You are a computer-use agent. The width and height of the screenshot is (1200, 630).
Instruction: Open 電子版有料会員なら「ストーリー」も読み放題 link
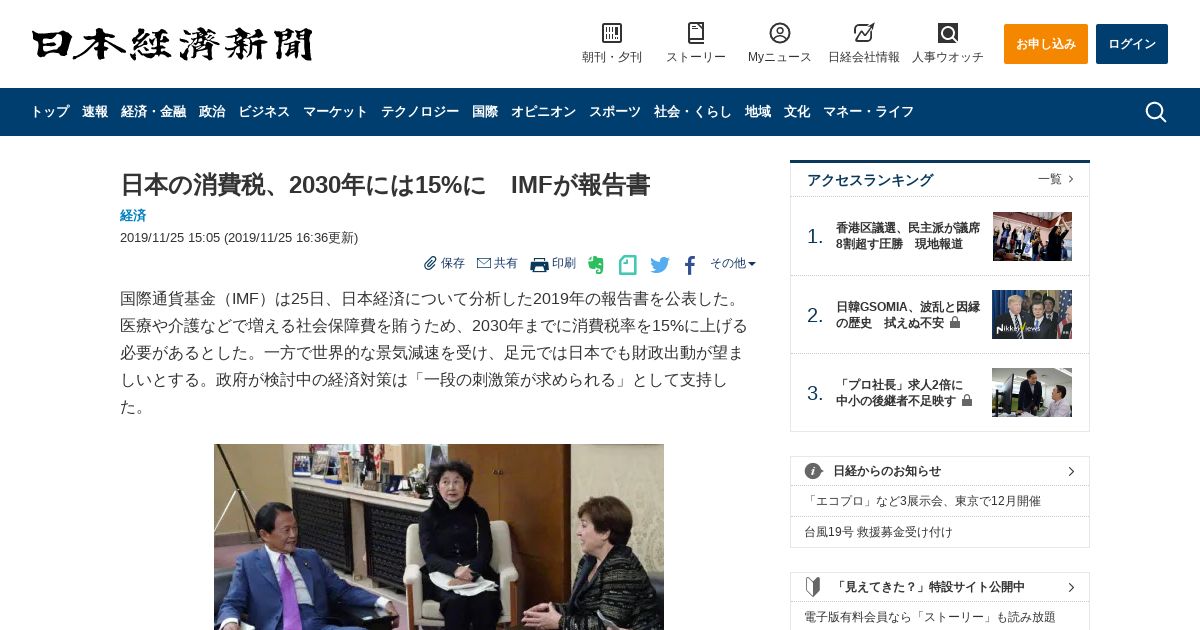click(930, 617)
